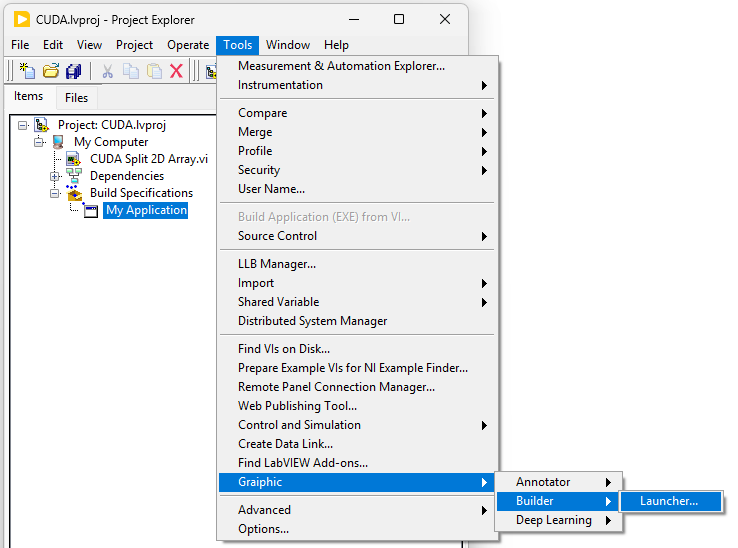The height and width of the screenshot is (548, 738).
Task: Click the Open Project folder icon
Action: tap(50, 71)
